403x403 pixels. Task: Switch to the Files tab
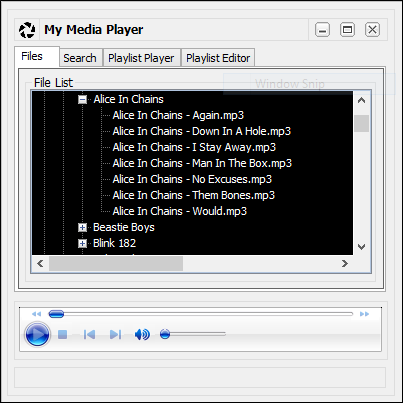pos(37,56)
